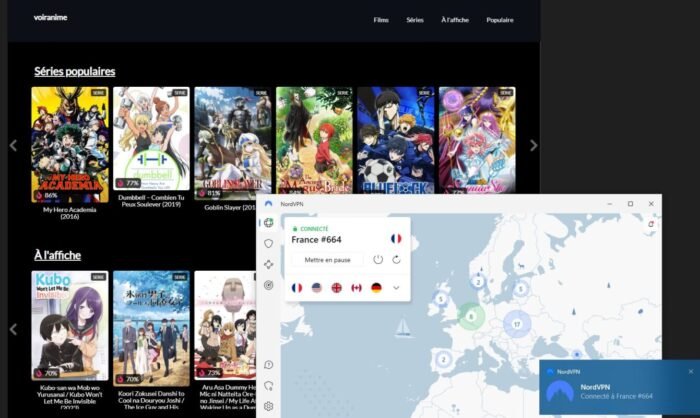
Task: Open the refer-a-friend icon above settings in NordVPN
Action: pos(268,385)
